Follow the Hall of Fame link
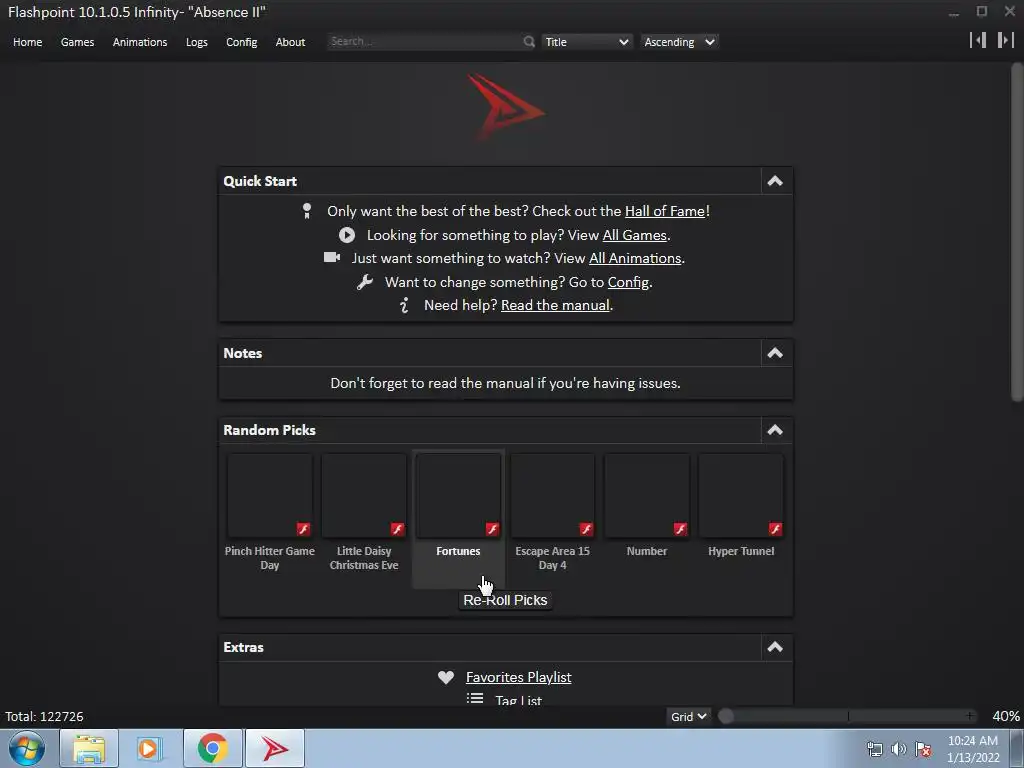Image resolution: width=1024 pixels, height=768 pixels. coord(665,211)
